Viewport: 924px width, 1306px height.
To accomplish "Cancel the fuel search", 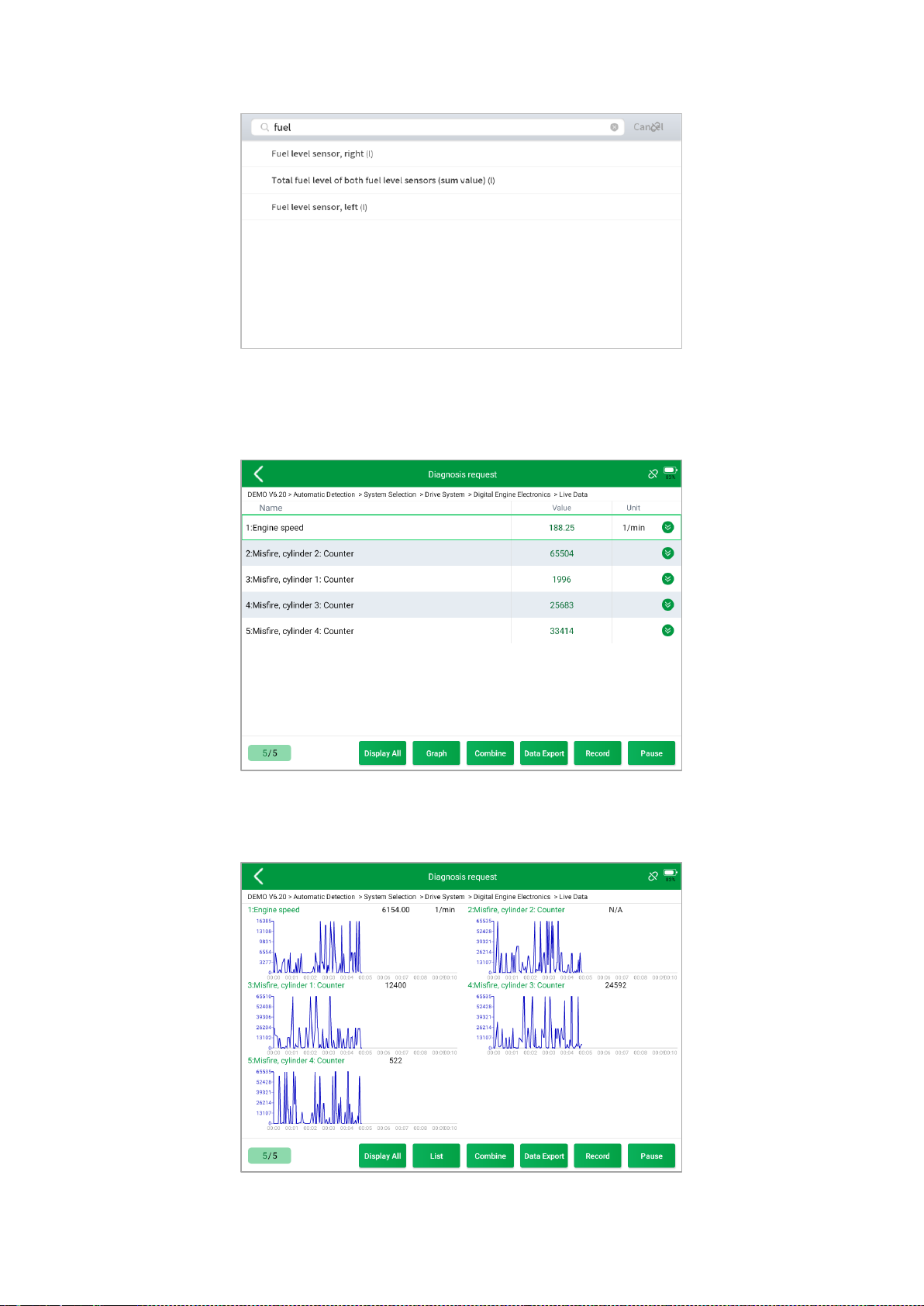I will click(x=648, y=127).
